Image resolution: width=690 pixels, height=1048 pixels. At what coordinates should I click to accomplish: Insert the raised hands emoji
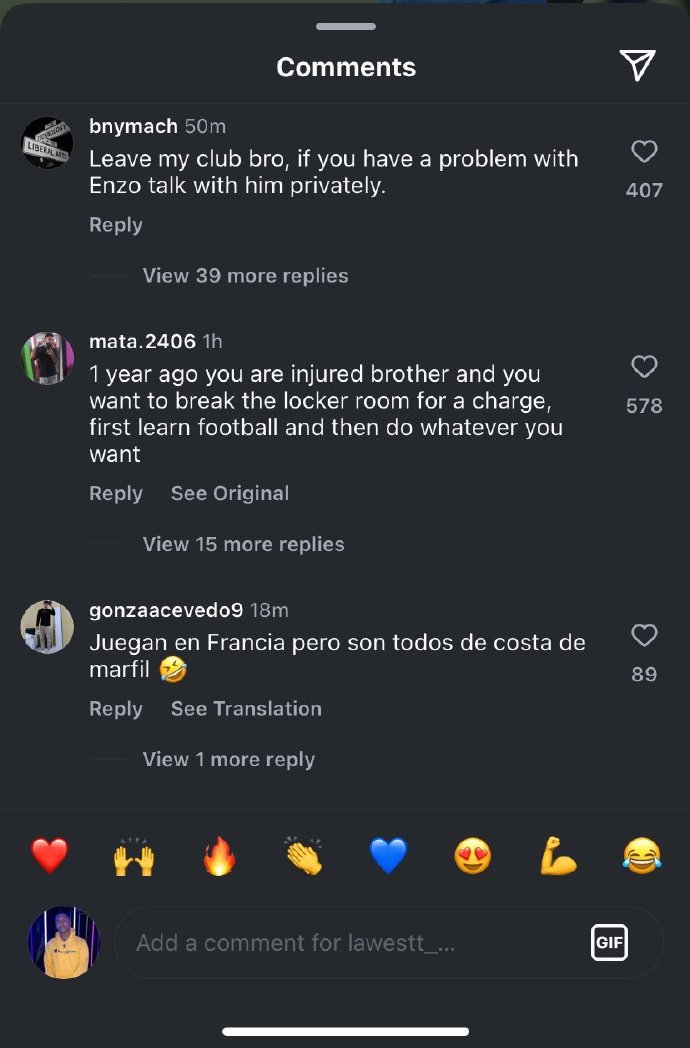pyautogui.click(x=134, y=856)
